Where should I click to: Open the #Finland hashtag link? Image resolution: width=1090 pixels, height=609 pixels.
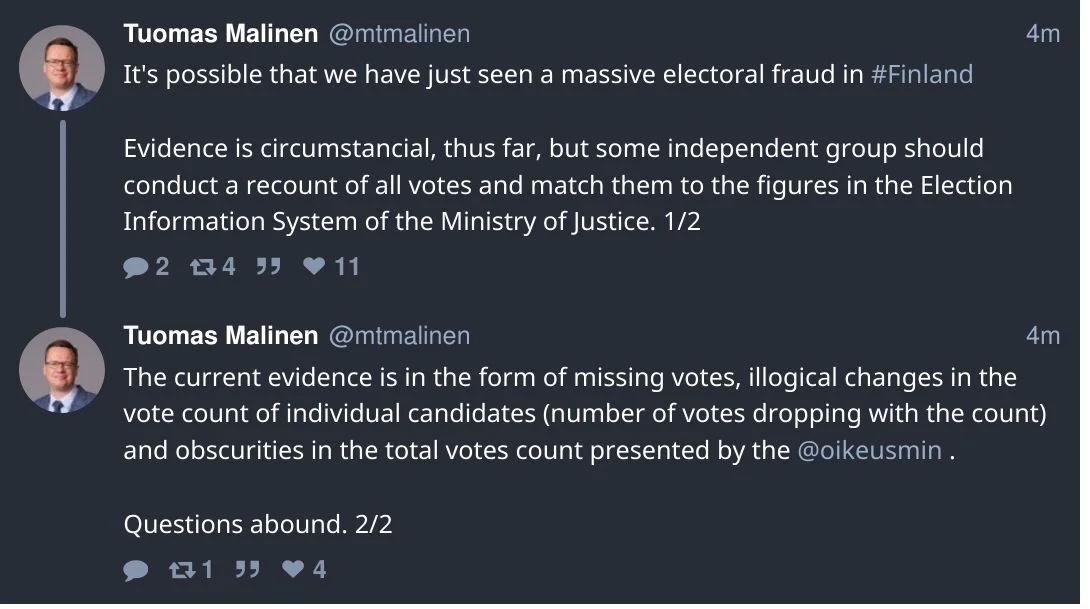coord(921,75)
